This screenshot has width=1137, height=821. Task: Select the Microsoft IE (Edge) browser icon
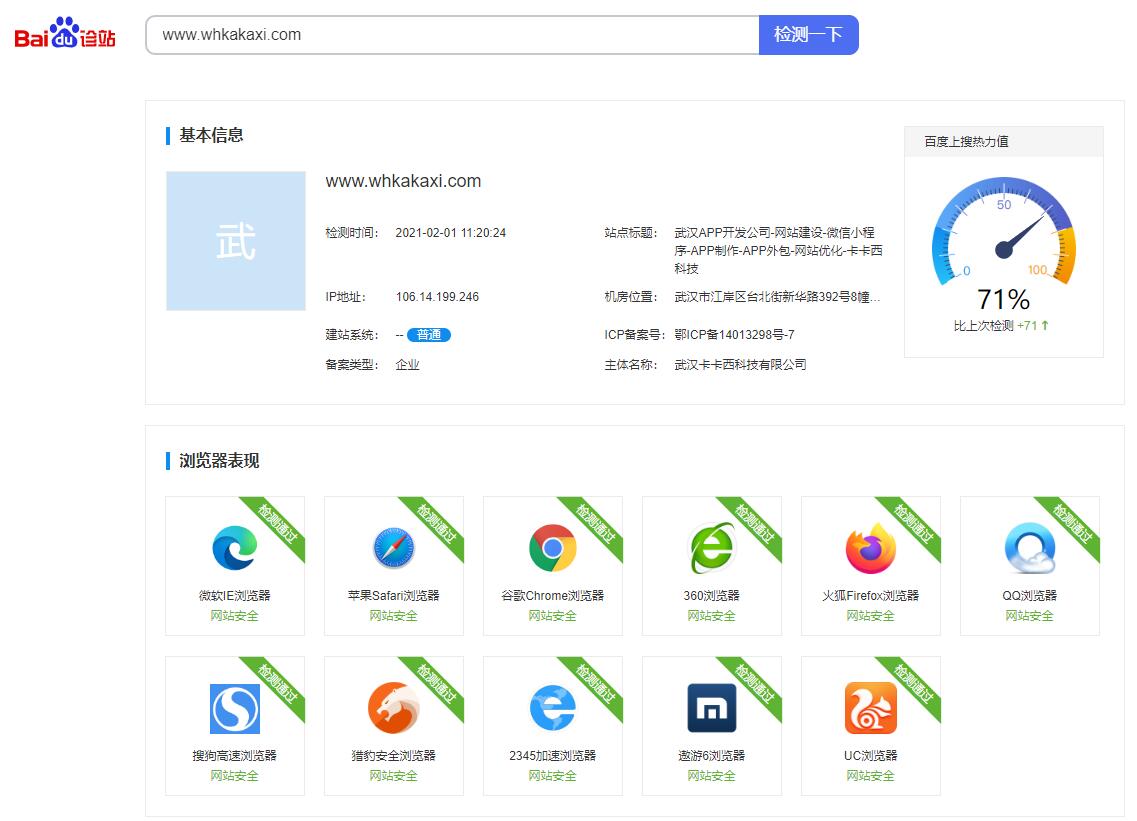(x=234, y=548)
